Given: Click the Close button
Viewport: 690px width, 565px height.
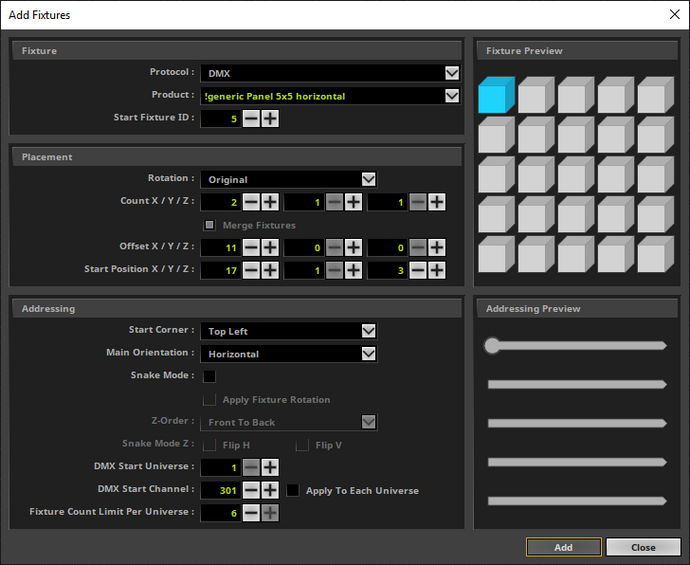Looking at the screenshot, I should click(x=643, y=547).
